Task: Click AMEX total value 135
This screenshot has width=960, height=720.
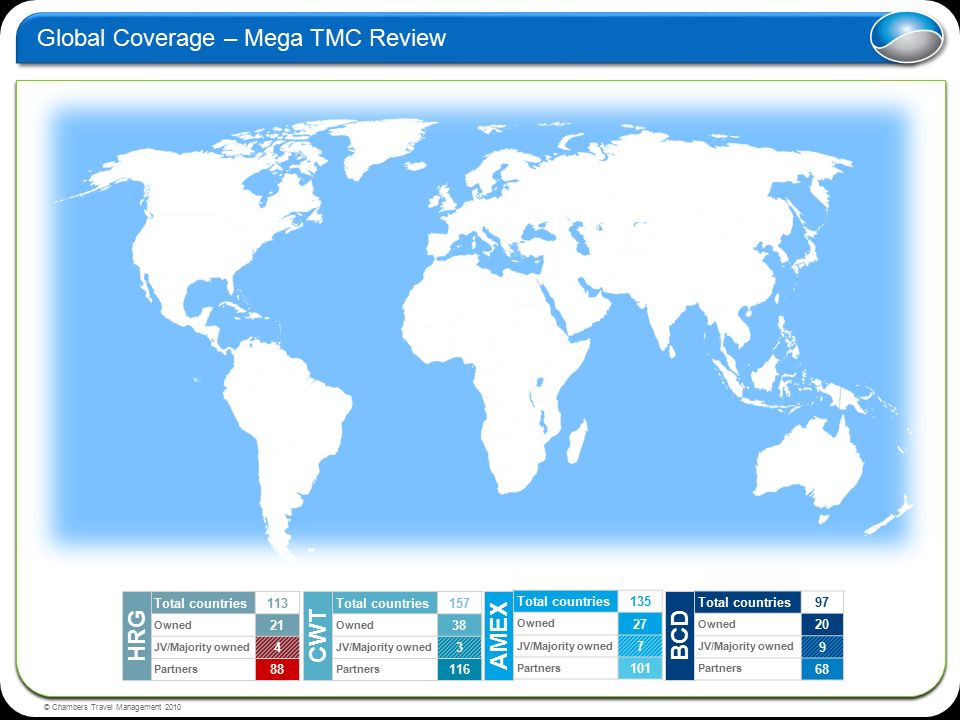Action: pyautogui.click(x=640, y=601)
